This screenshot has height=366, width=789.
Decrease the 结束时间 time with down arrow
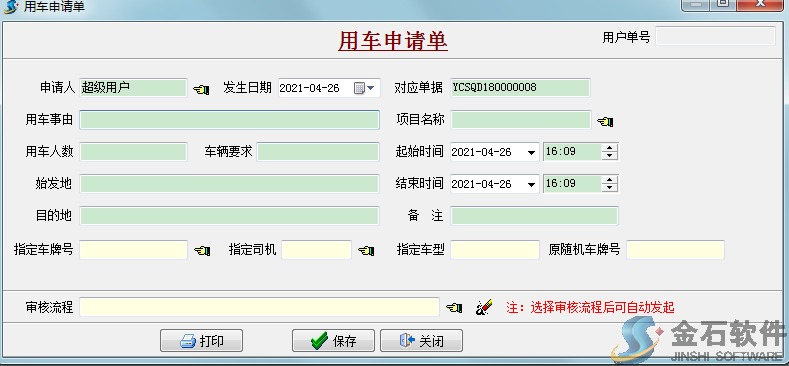(609, 188)
